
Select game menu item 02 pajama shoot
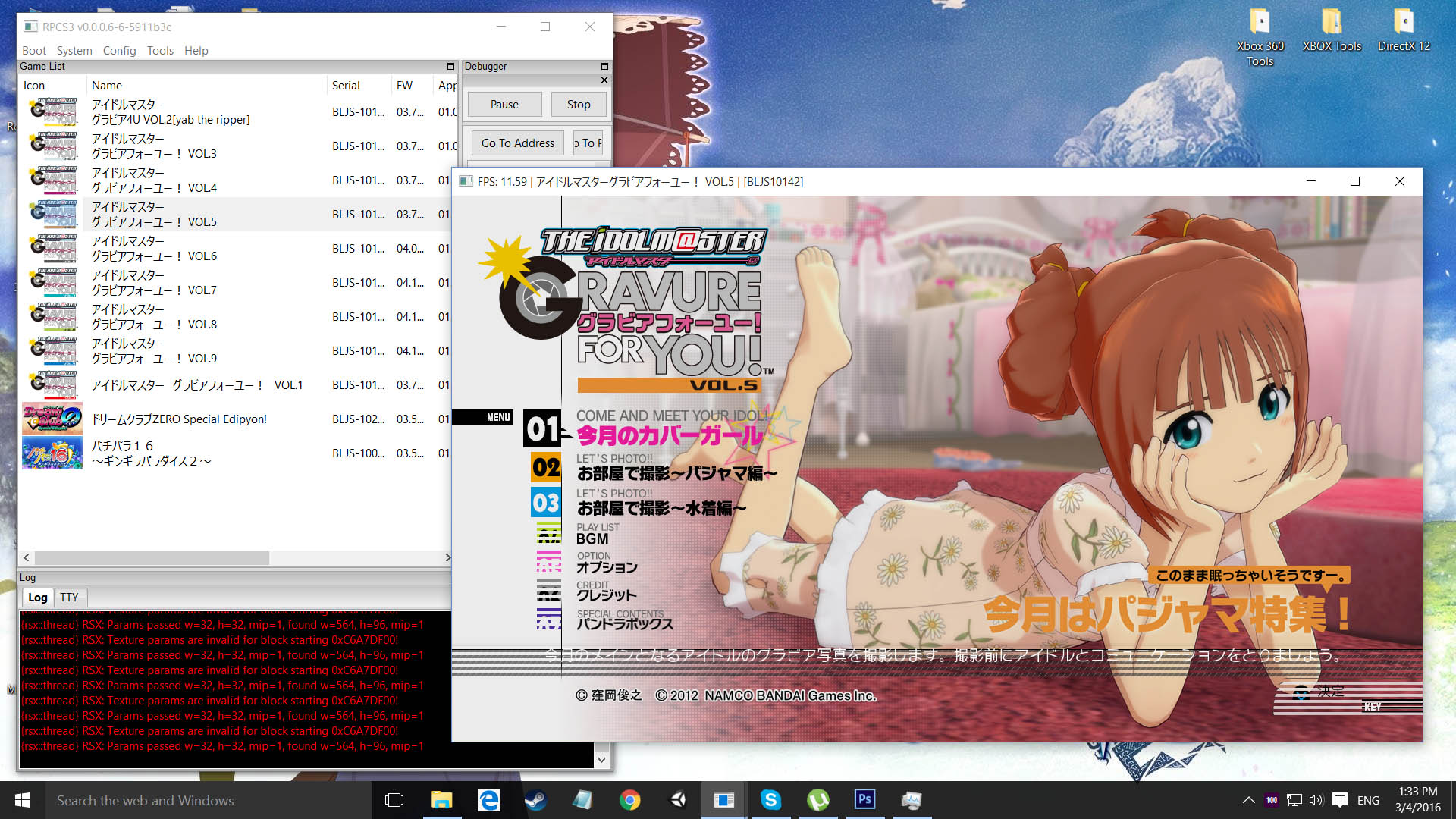pyautogui.click(x=677, y=473)
